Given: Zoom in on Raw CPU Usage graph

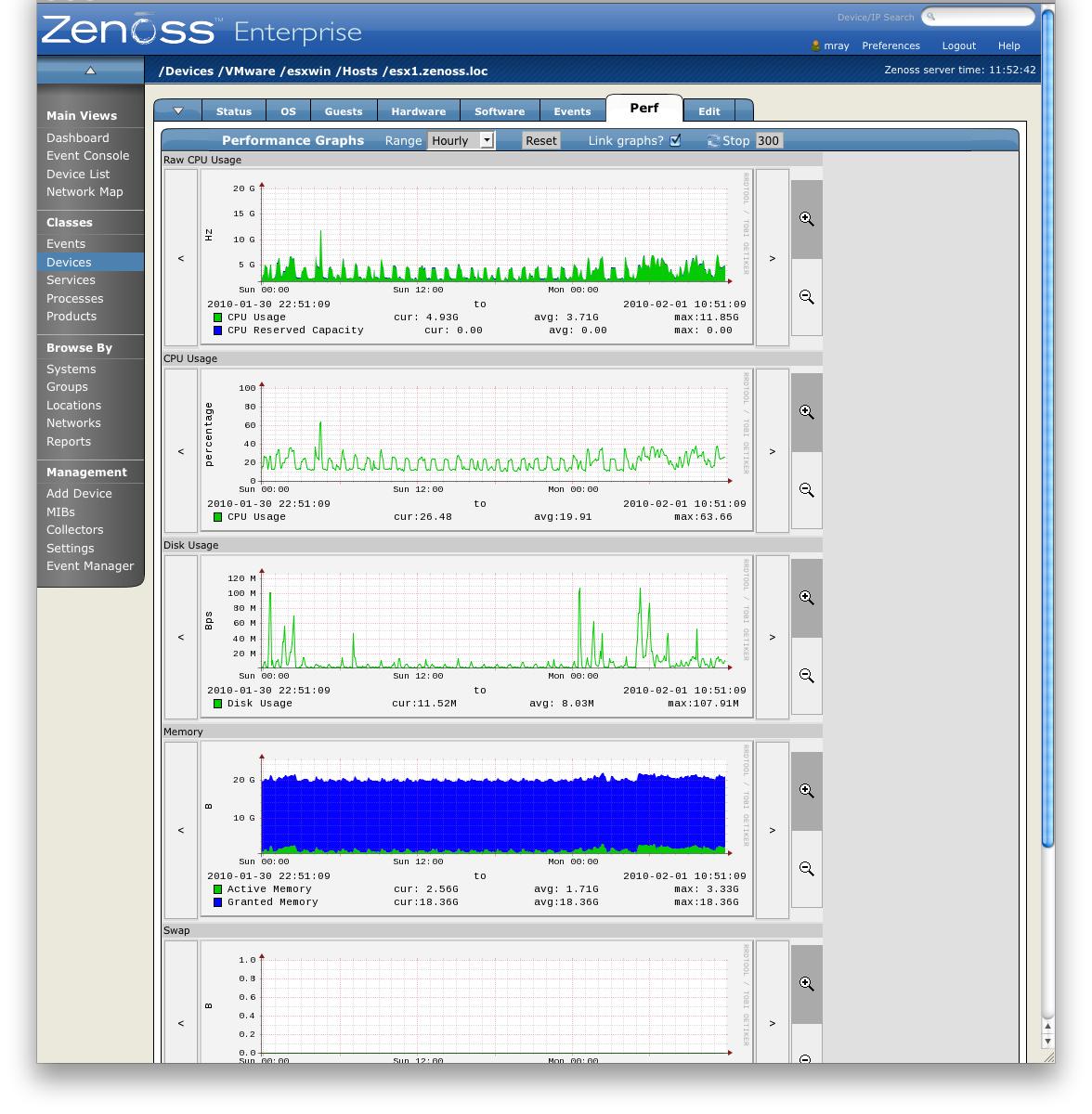Looking at the screenshot, I should 806,219.
